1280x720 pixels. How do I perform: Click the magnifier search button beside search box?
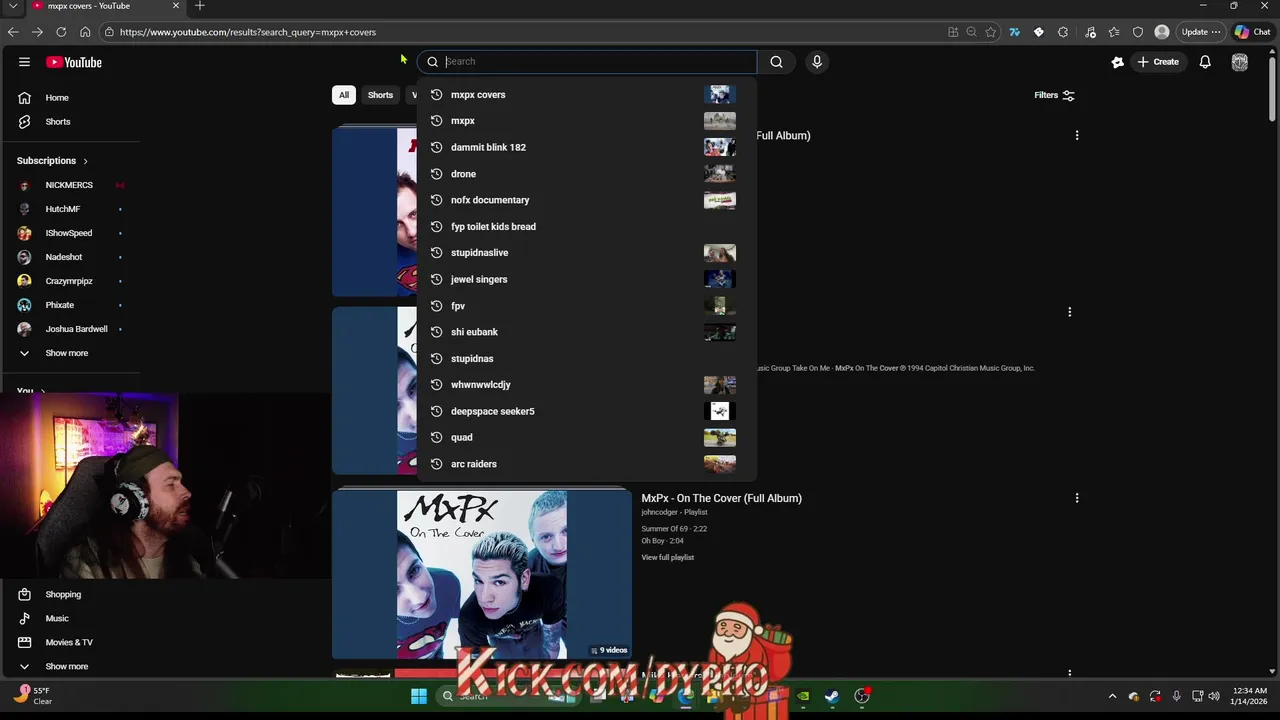click(x=776, y=62)
